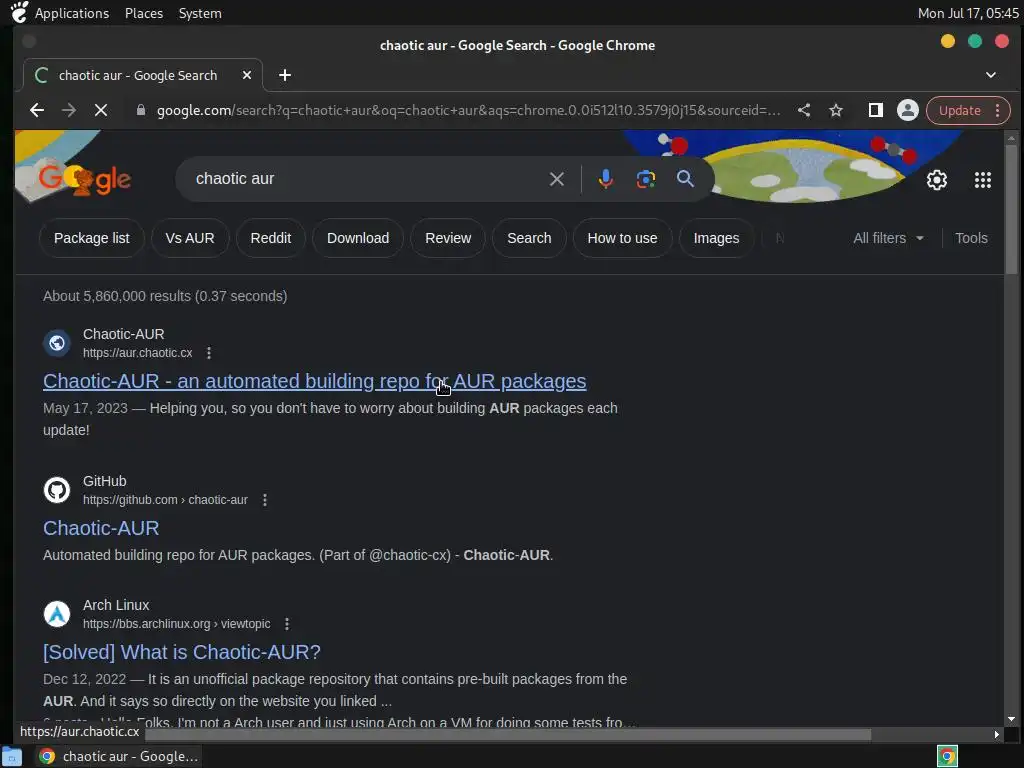Click the clock showing Mon Jul 17

[968, 13]
